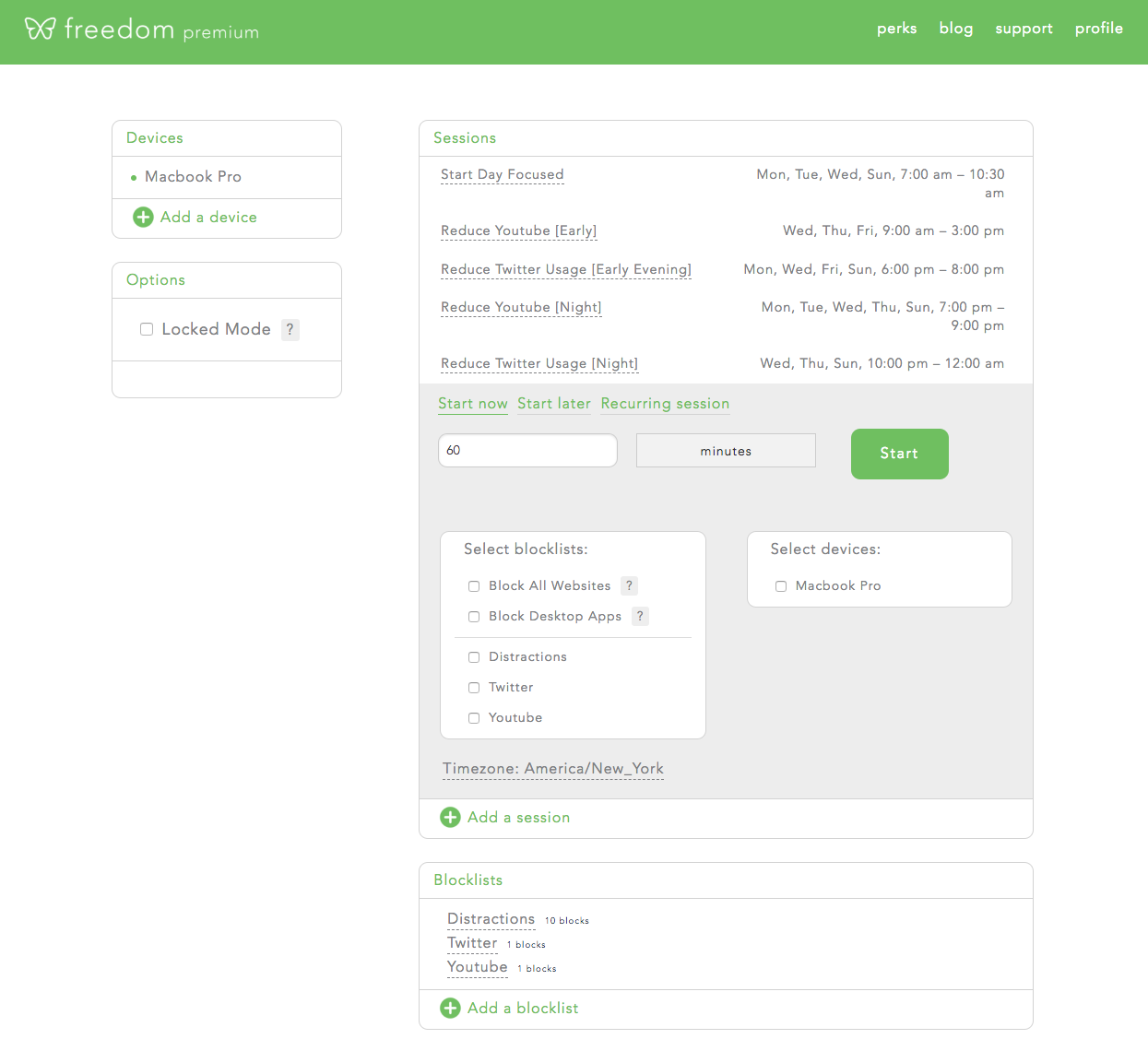Open the Block Desktop Apps help icon
Viewport: 1148px width, 1039px height.
pos(641,617)
